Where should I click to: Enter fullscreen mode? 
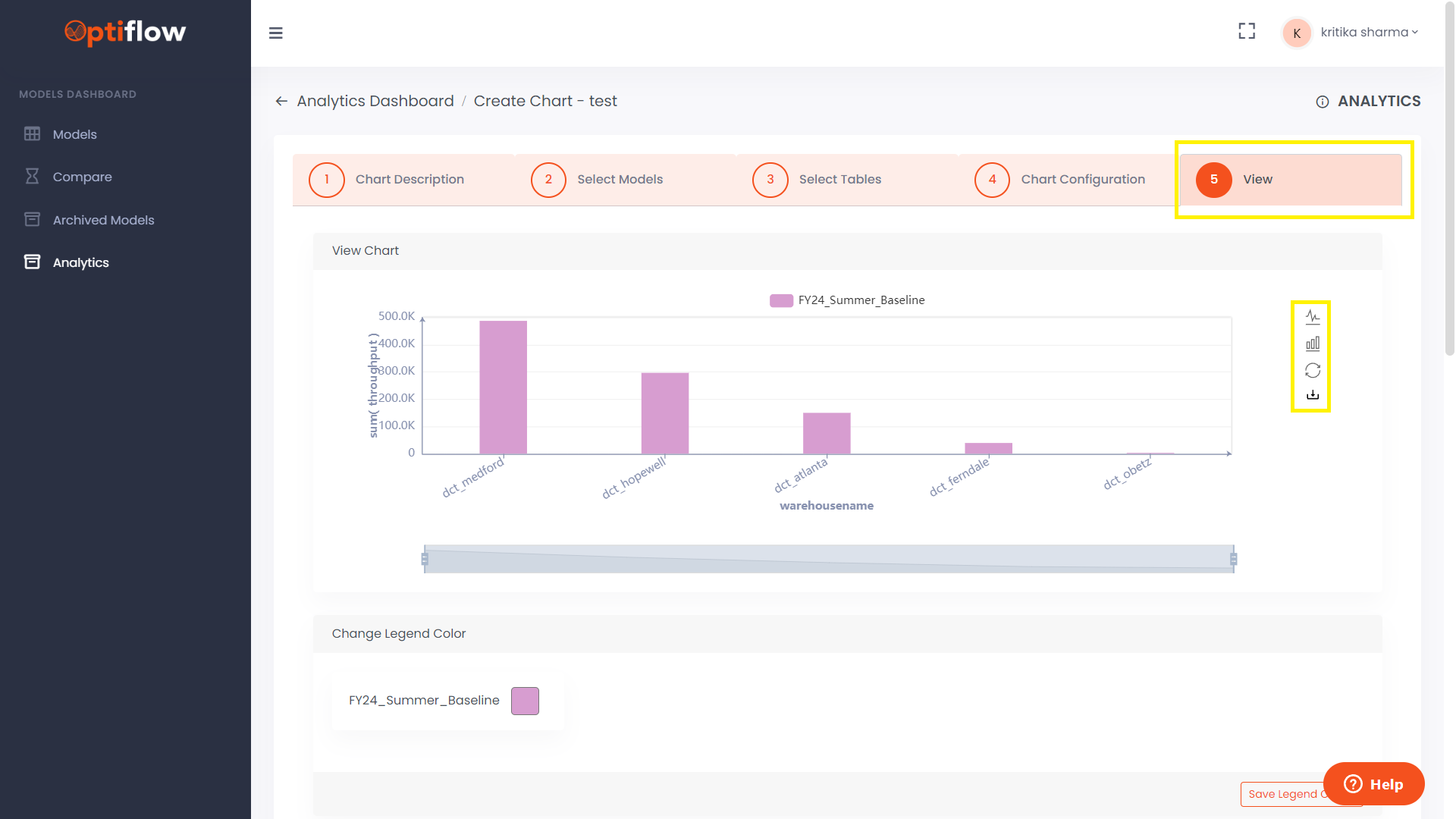point(1247,31)
